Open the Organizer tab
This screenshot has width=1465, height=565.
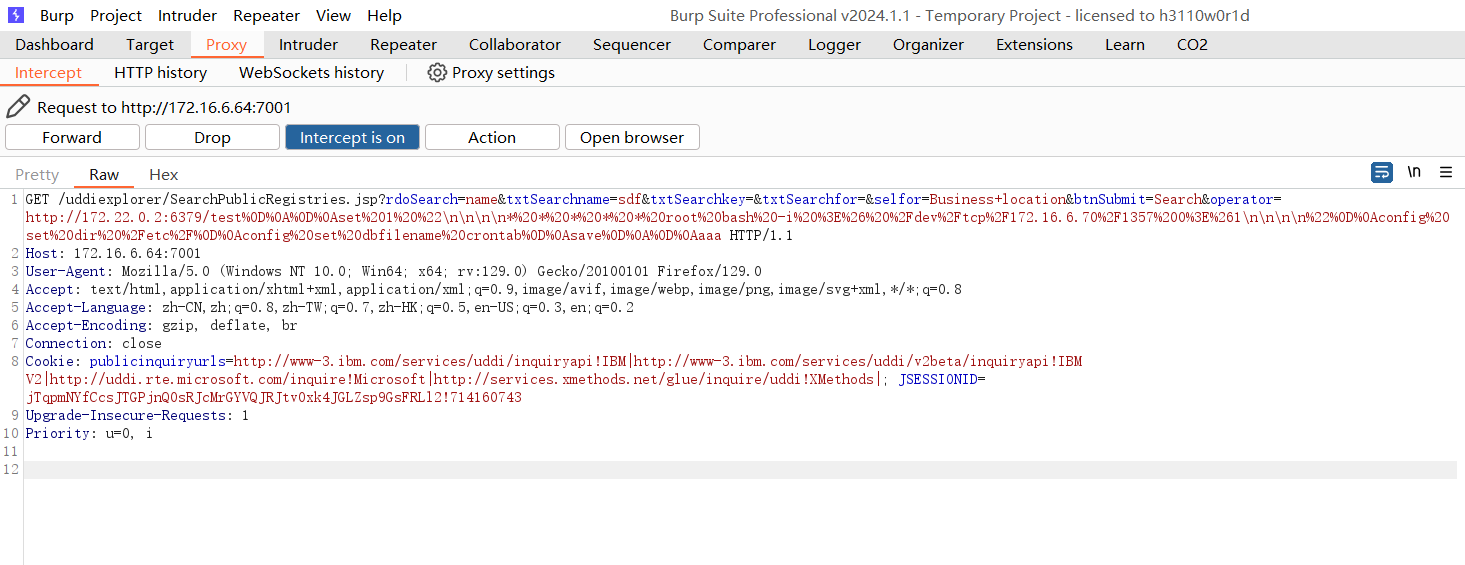click(x=928, y=45)
